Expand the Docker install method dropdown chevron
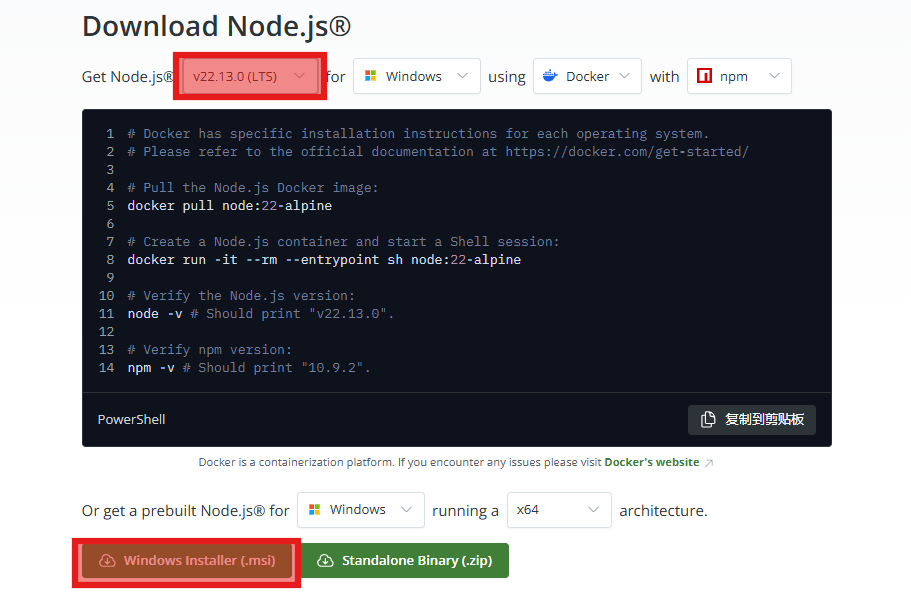 [623, 76]
